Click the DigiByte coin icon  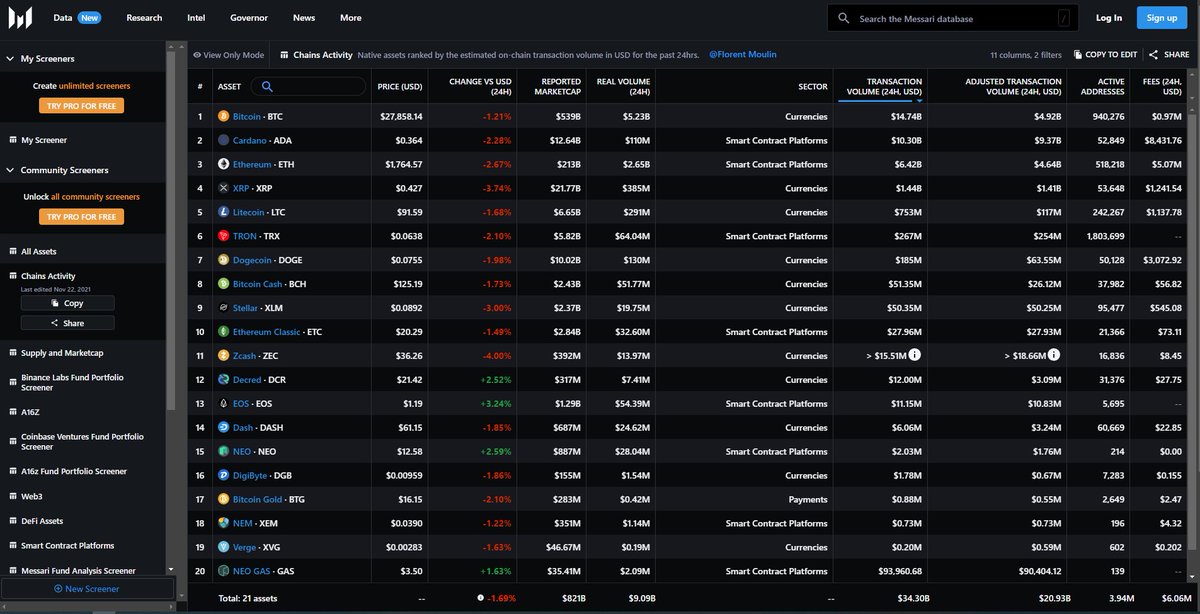coord(223,476)
